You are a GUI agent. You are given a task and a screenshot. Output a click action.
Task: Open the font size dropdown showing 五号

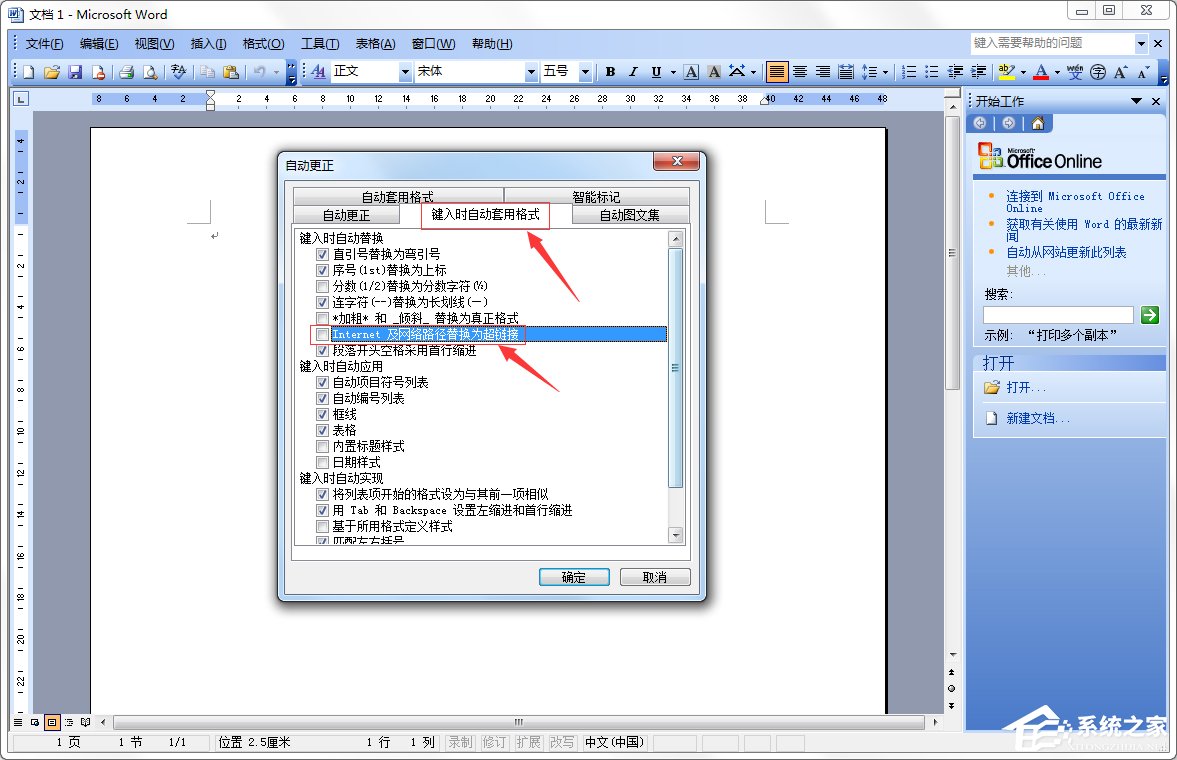pos(584,72)
